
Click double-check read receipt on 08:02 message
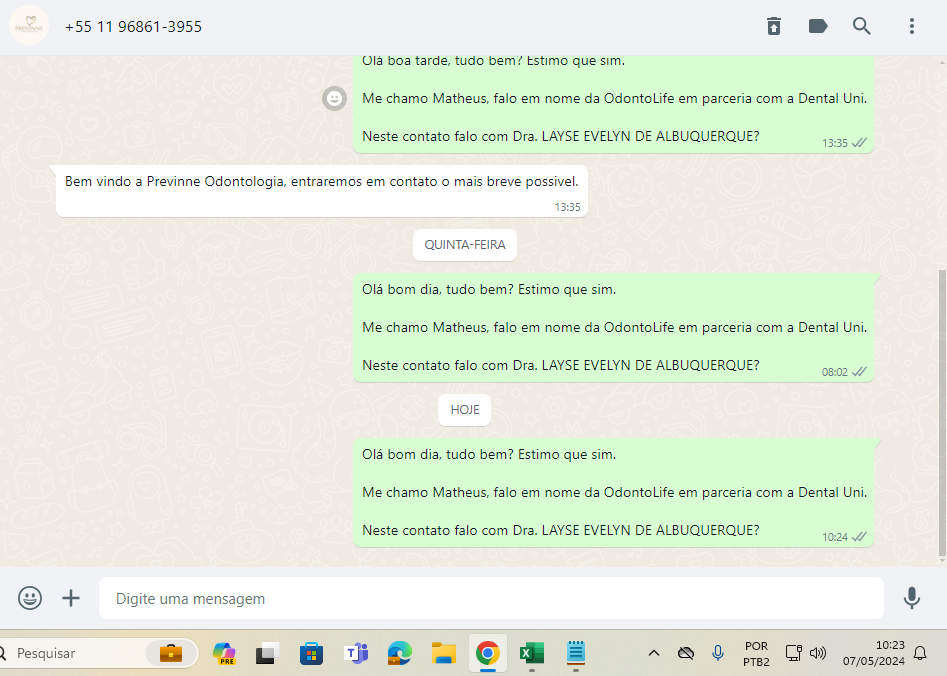[859, 372]
